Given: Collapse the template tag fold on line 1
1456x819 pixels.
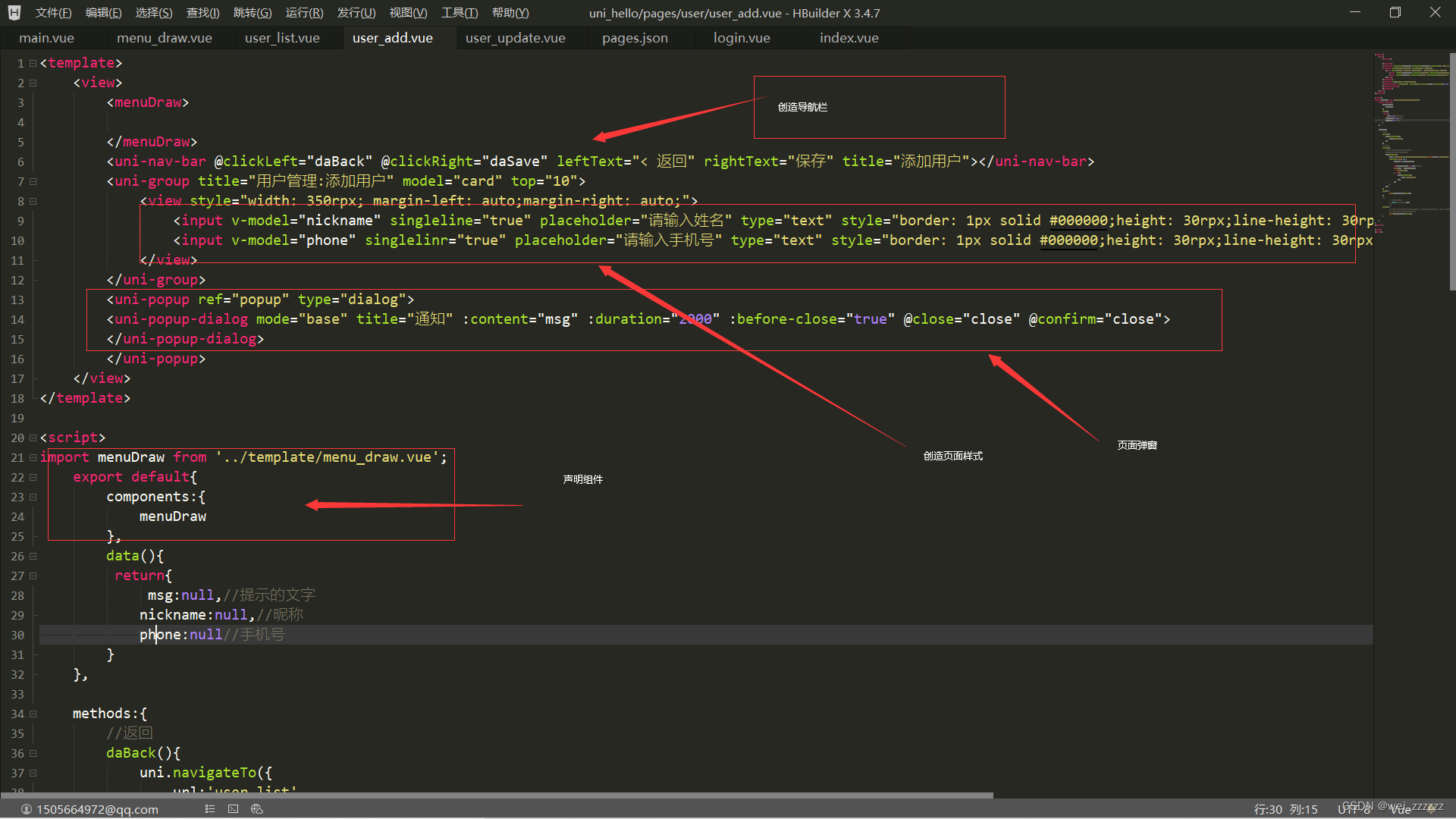Looking at the screenshot, I should pyautogui.click(x=33, y=63).
